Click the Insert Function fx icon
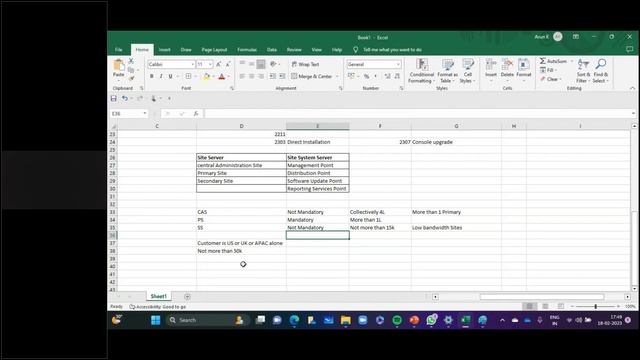The width and height of the screenshot is (640, 360). pos(196,113)
